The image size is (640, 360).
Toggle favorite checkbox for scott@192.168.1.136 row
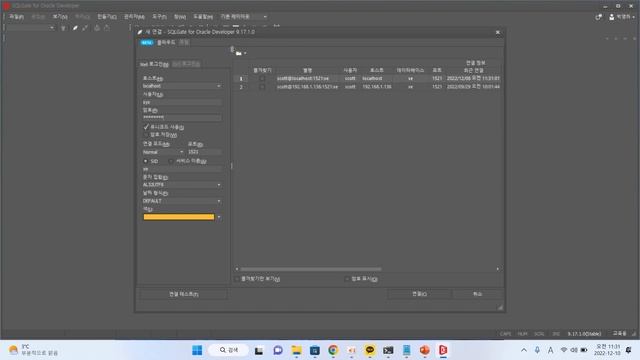pos(262,87)
